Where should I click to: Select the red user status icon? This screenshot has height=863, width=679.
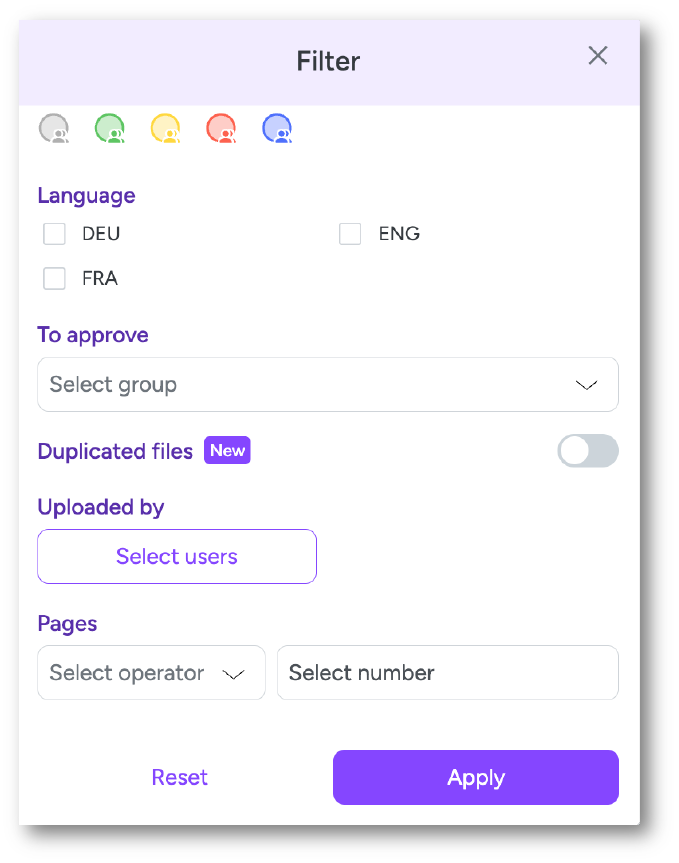point(221,128)
